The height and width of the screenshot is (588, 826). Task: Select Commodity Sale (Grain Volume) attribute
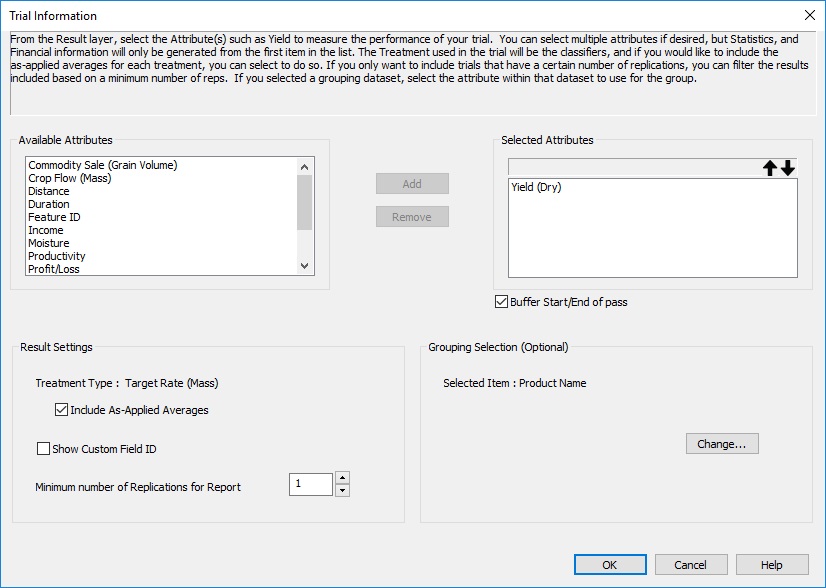102,165
